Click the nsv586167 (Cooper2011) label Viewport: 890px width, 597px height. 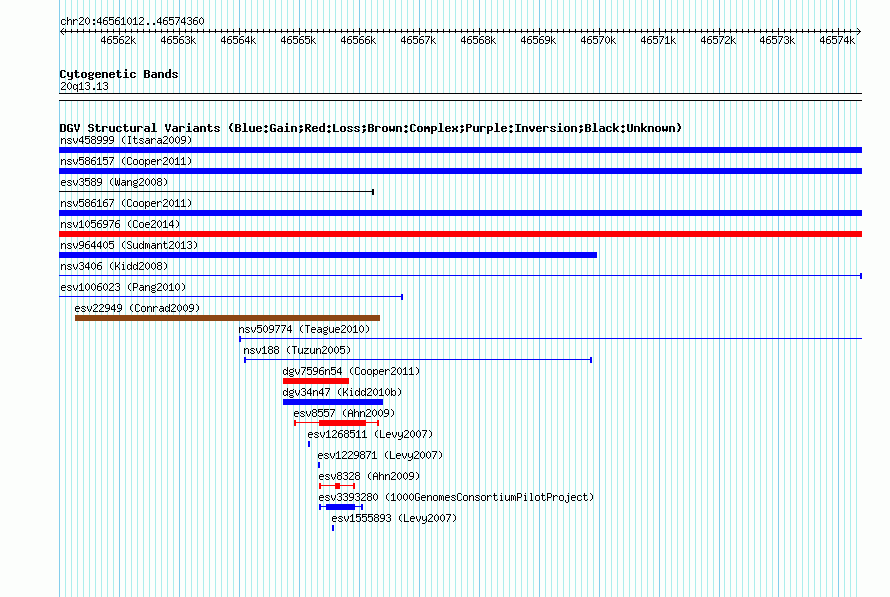[x=126, y=203]
